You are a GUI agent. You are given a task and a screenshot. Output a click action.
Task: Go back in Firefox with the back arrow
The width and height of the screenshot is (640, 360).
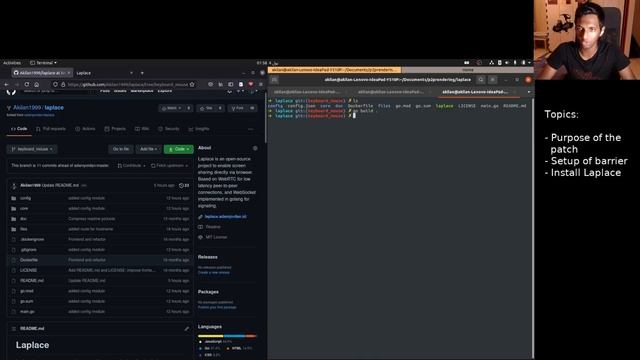(x=6, y=84)
